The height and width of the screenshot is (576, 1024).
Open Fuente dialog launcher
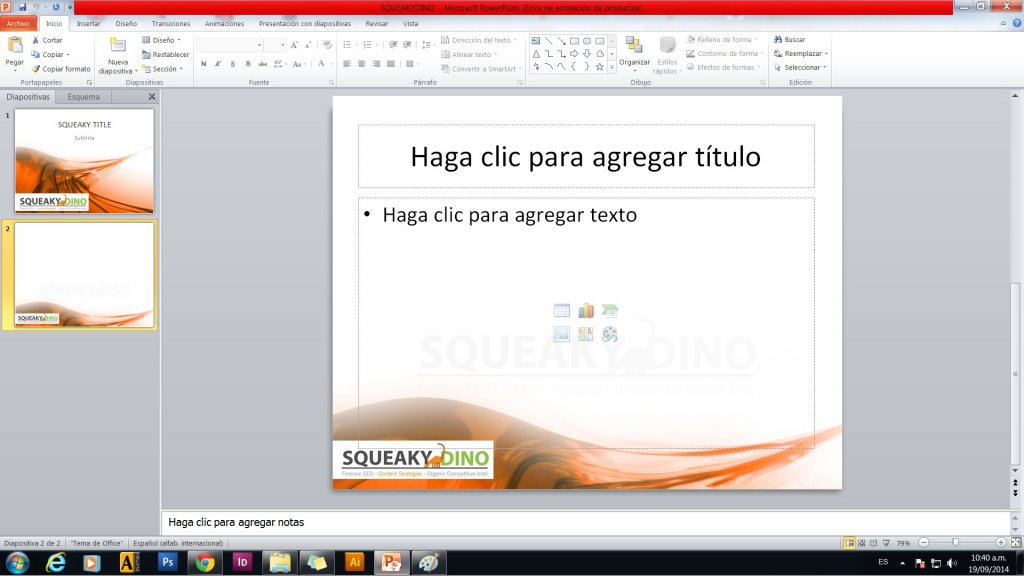(x=331, y=83)
